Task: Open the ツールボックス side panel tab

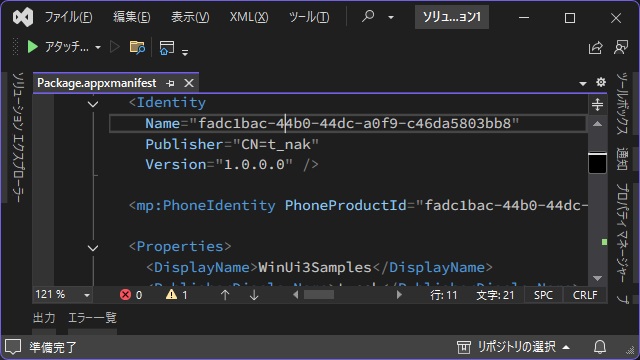Action: point(622,103)
